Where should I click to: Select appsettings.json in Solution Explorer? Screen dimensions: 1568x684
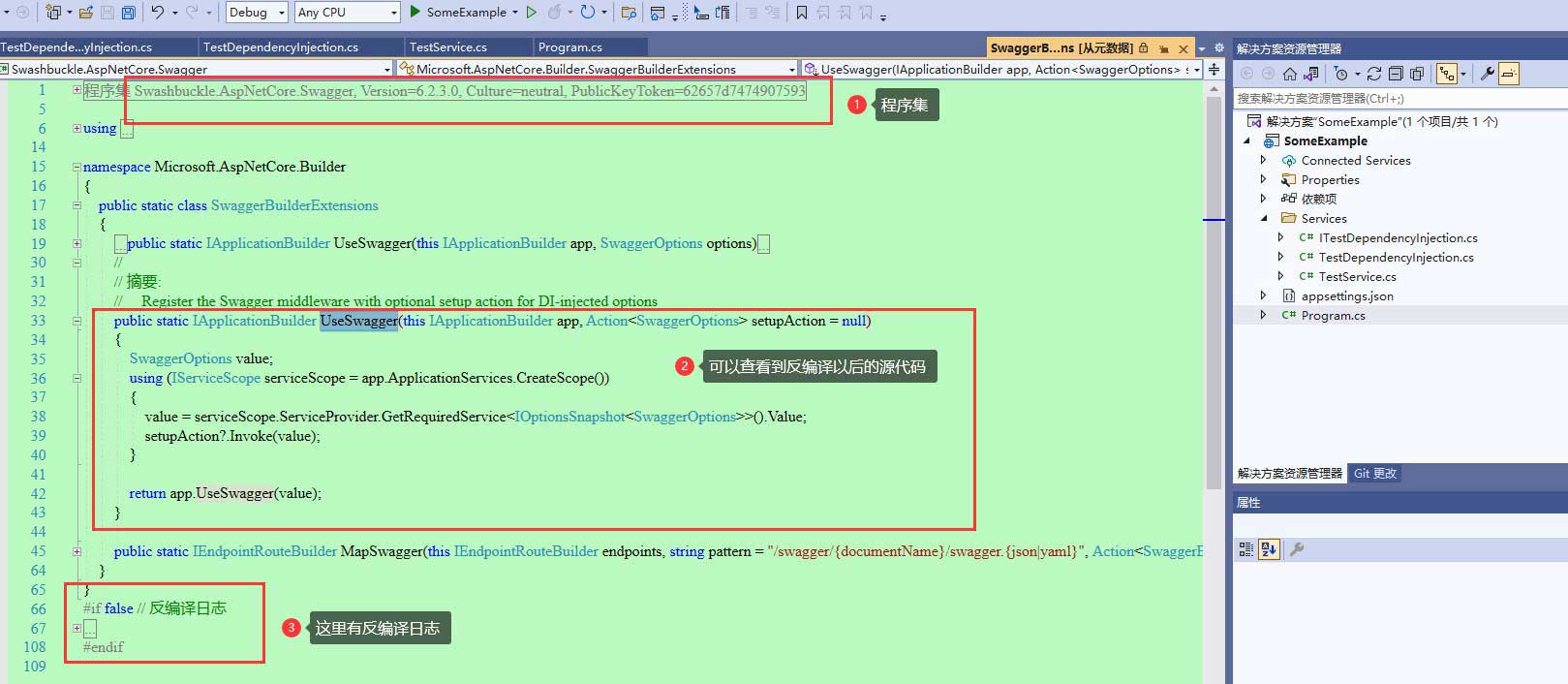(1347, 296)
